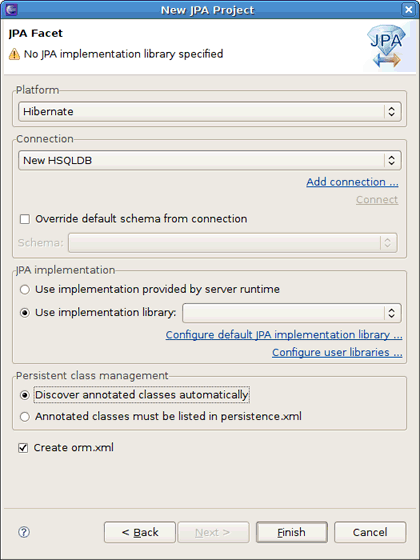The height and width of the screenshot is (560, 420).
Task: Click the Eclipse icon in the title bar
Action: coord(11,9)
